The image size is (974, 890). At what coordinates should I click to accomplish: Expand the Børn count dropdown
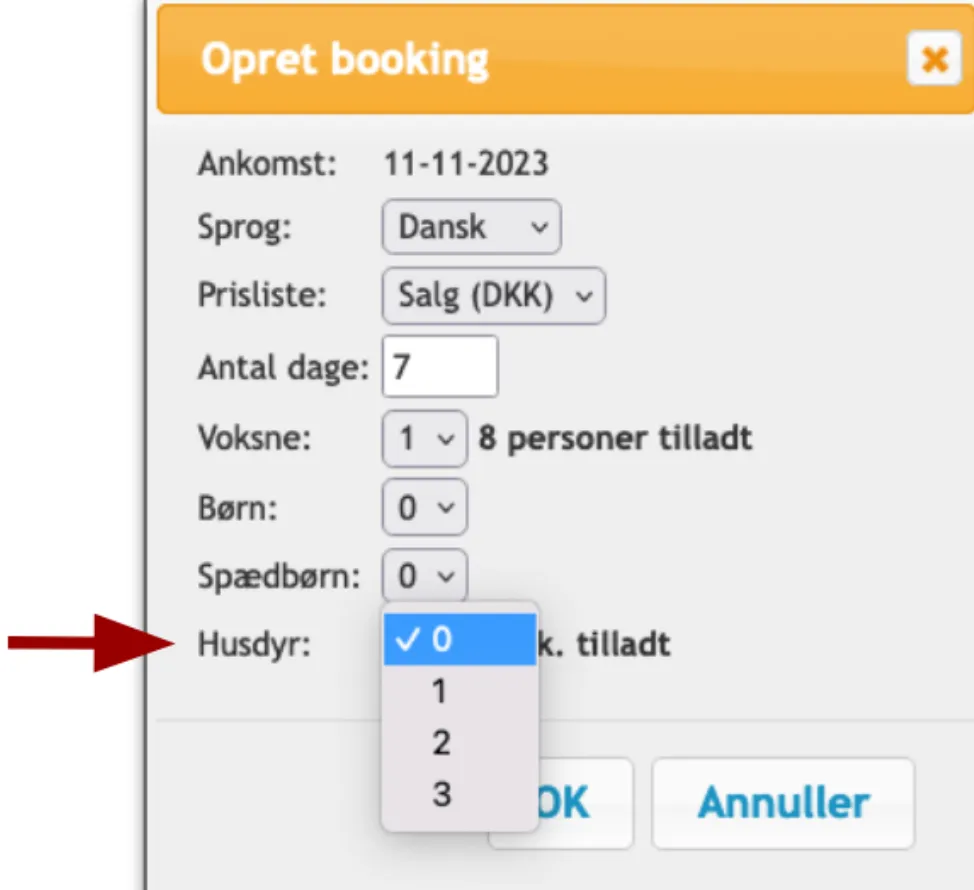424,508
